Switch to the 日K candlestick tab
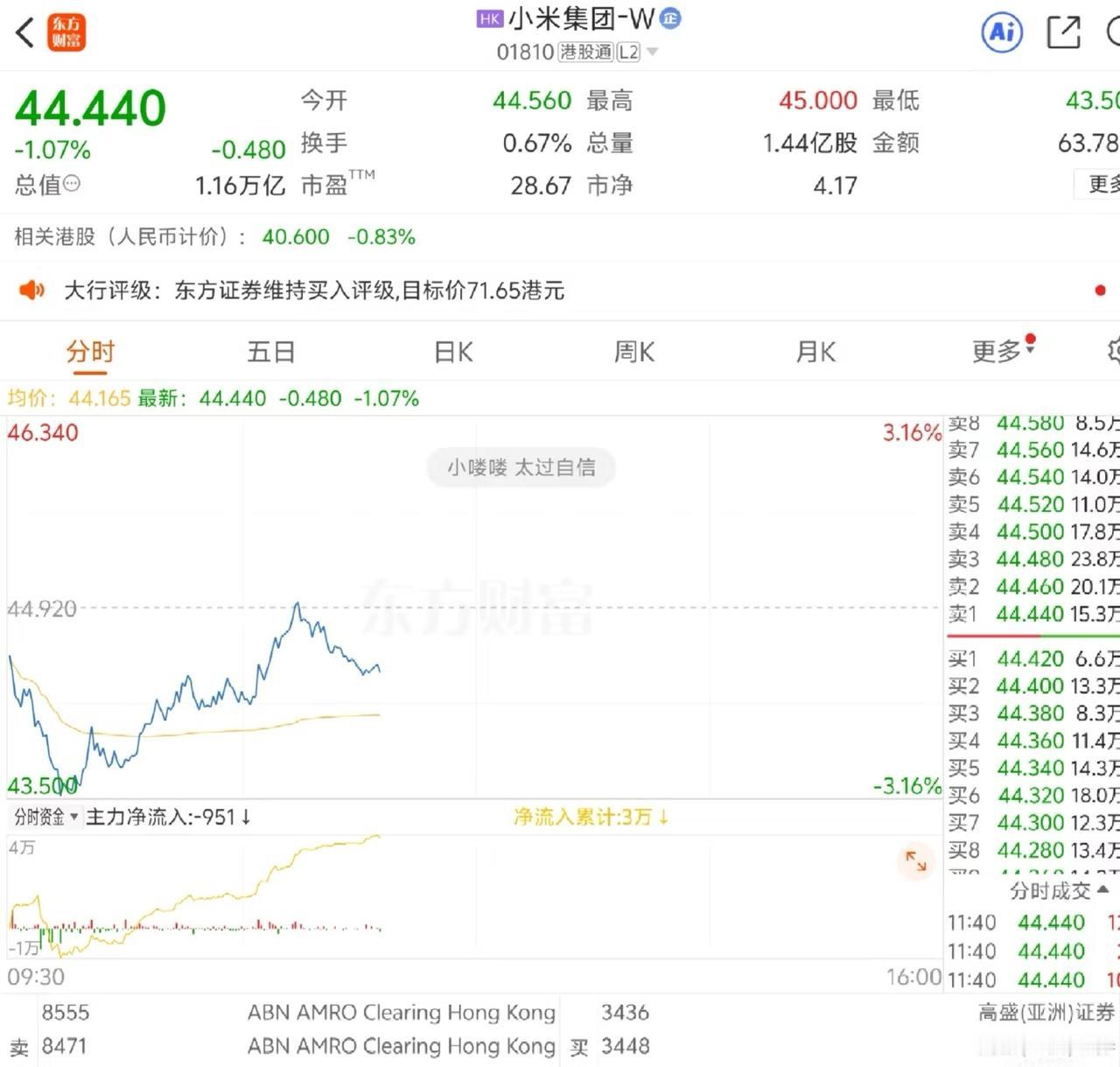Viewport: 1120px width, 1067px height. click(452, 352)
